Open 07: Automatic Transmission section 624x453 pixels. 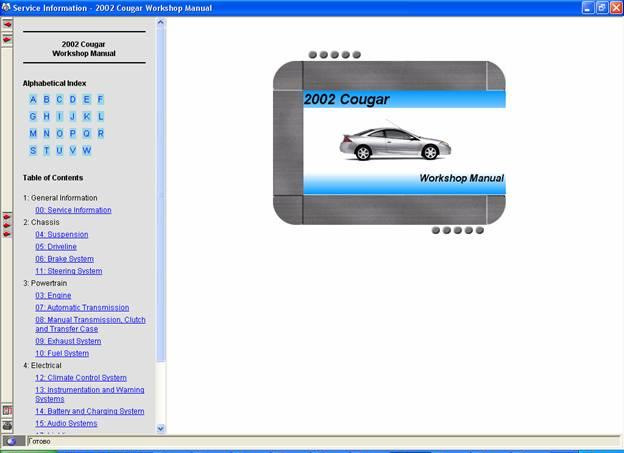point(82,308)
